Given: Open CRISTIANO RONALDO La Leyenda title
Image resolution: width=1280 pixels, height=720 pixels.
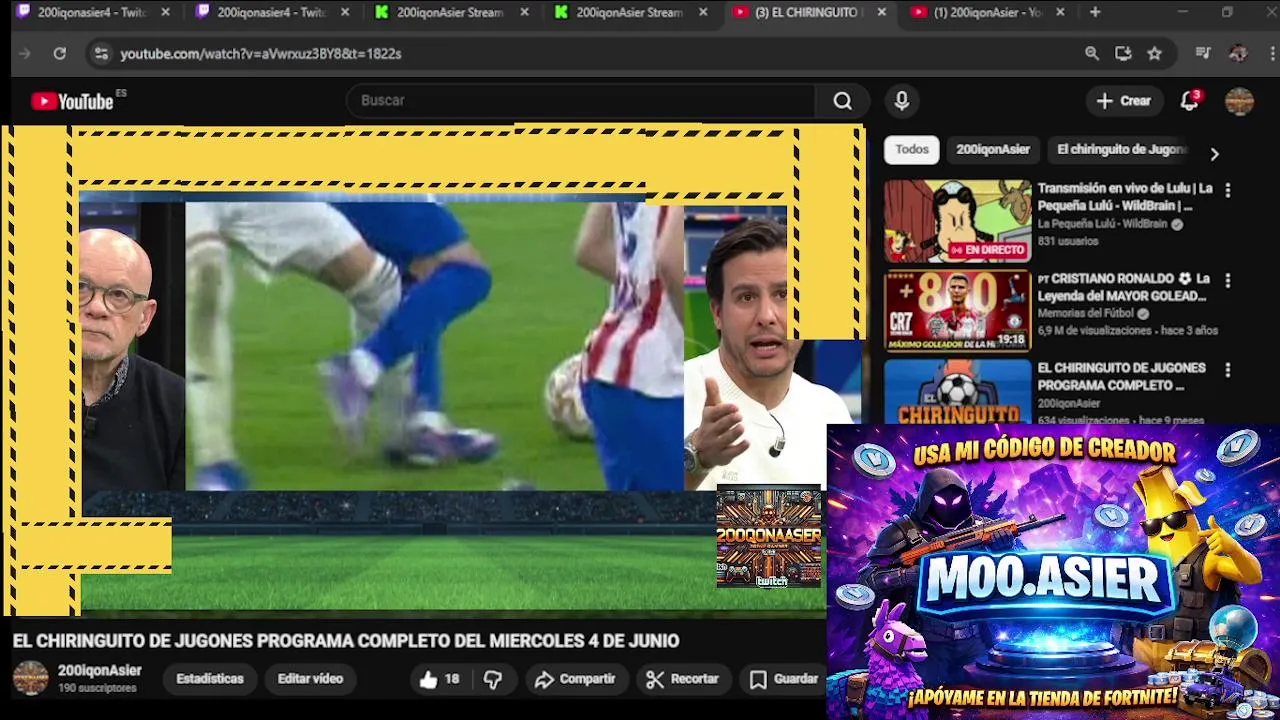Looking at the screenshot, I should (x=1123, y=287).
